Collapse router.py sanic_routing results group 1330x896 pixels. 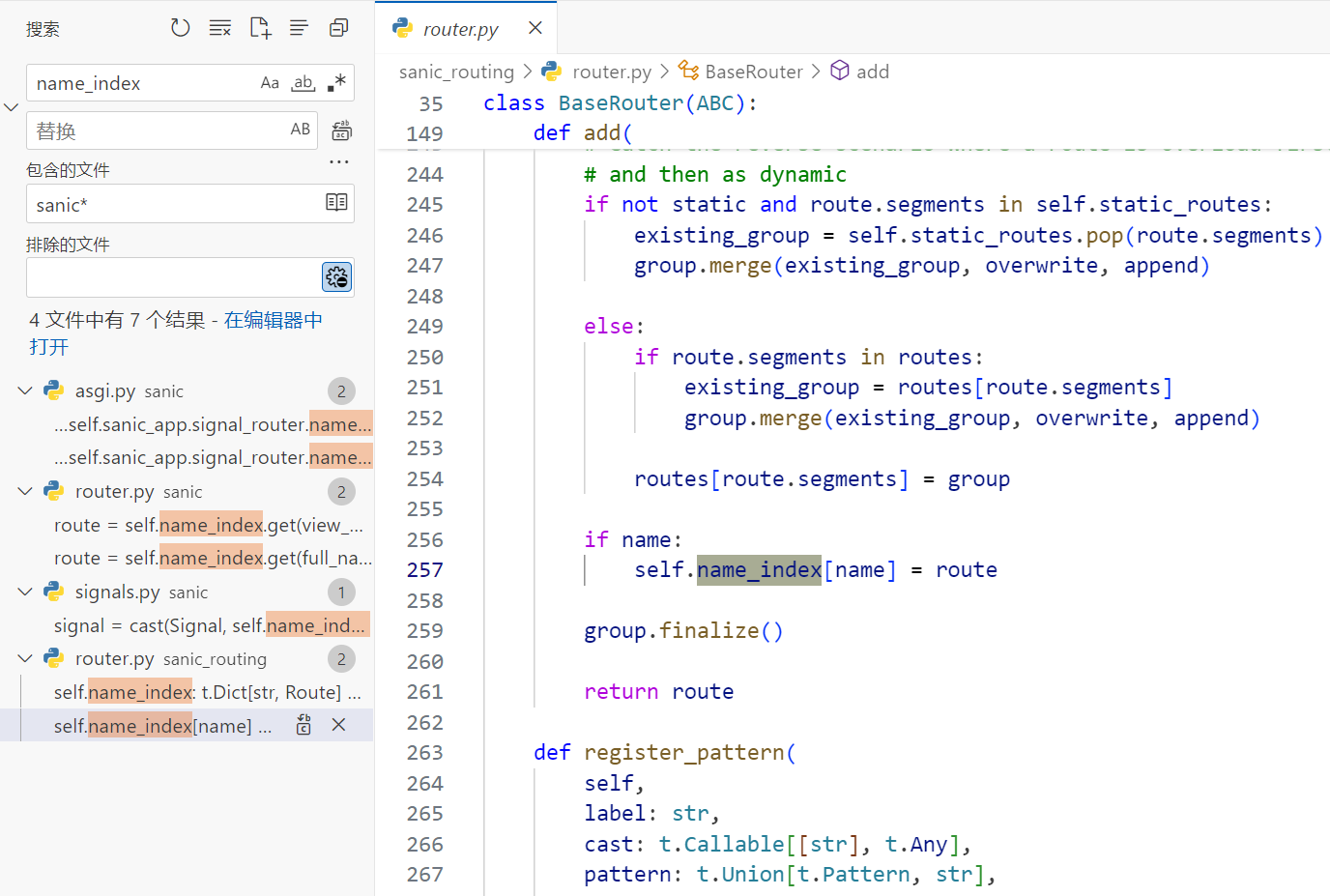point(25,658)
